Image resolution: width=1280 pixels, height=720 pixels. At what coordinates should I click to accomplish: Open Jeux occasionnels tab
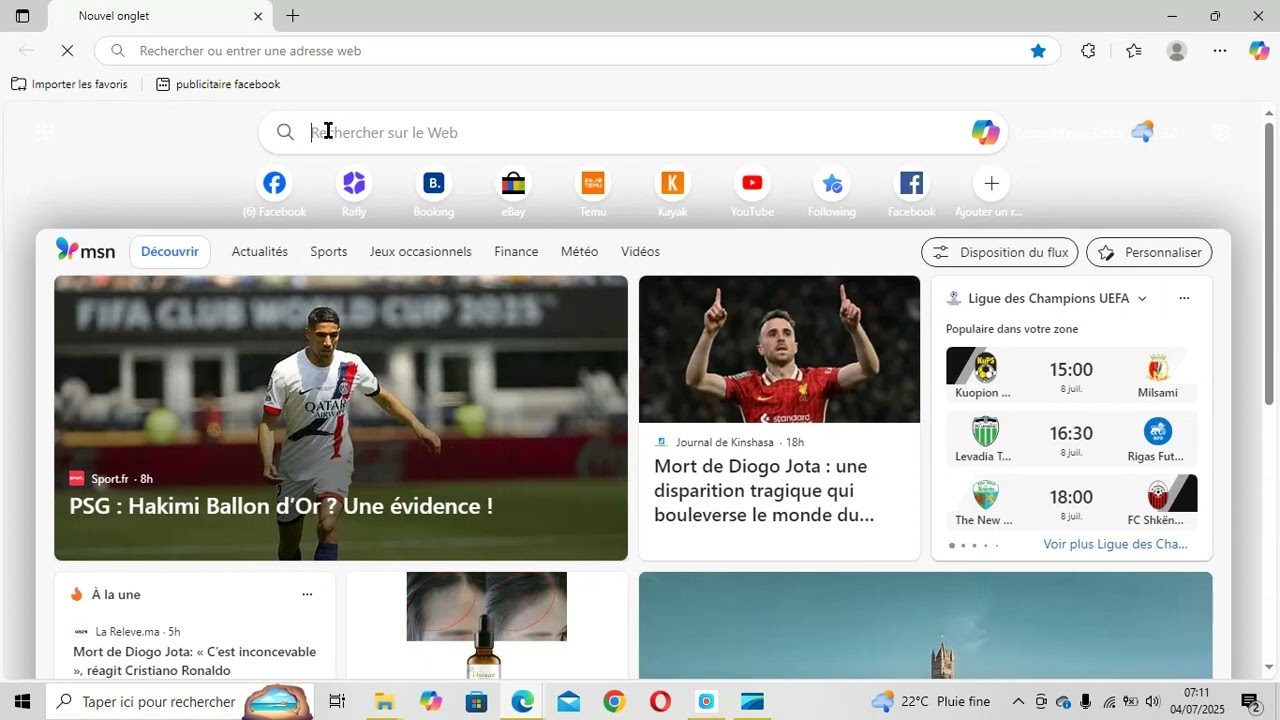421,252
